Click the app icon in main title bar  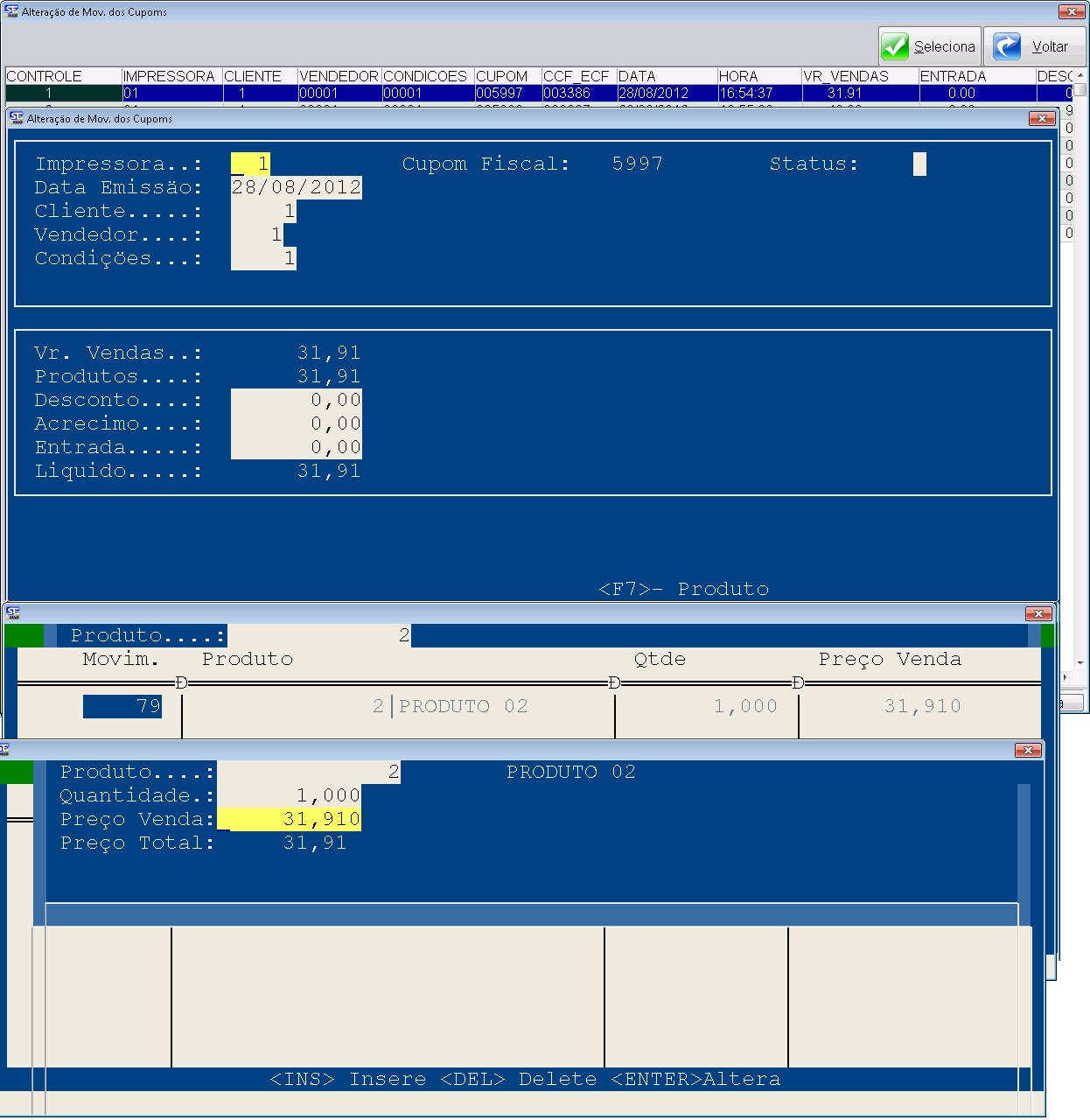tap(11, 11)
